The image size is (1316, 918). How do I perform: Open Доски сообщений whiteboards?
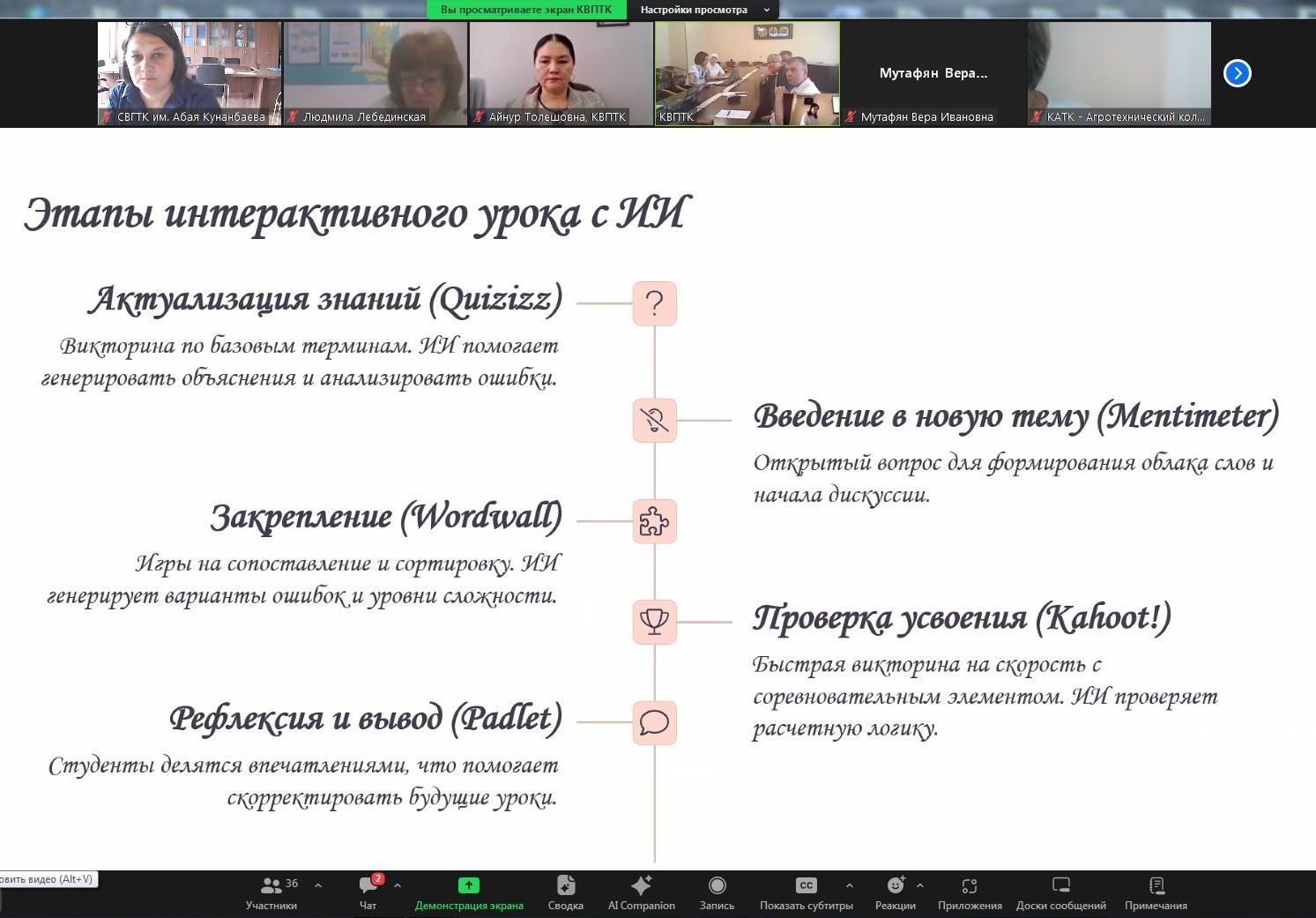(x=1060, y=892)
